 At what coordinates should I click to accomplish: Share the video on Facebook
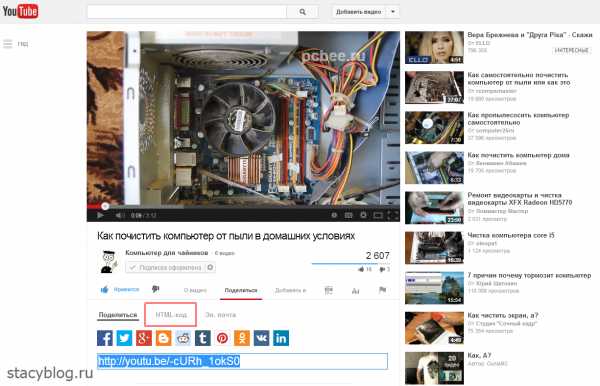(x=105, y=338)
